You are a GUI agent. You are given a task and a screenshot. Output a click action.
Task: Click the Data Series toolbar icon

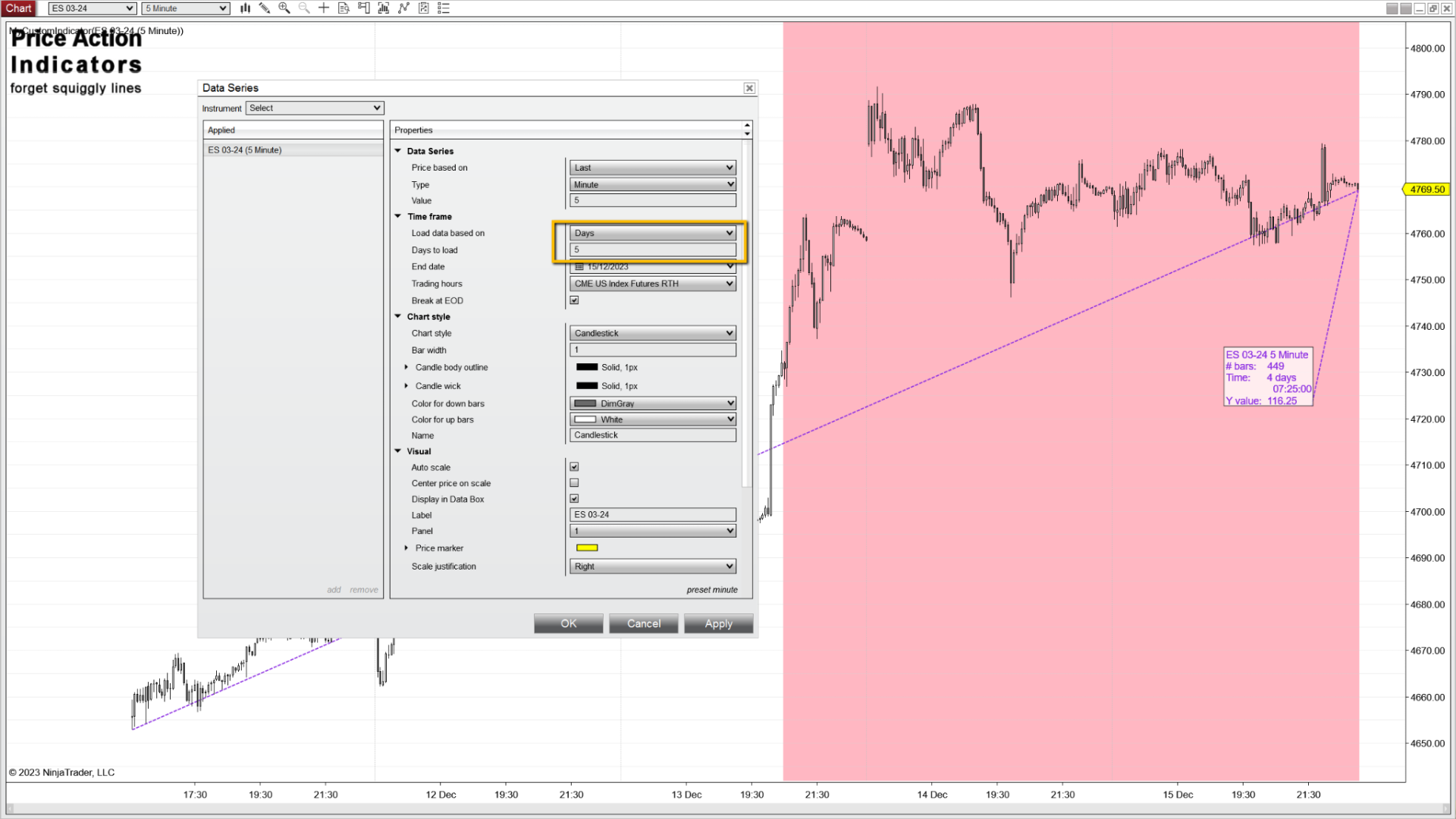384,8
